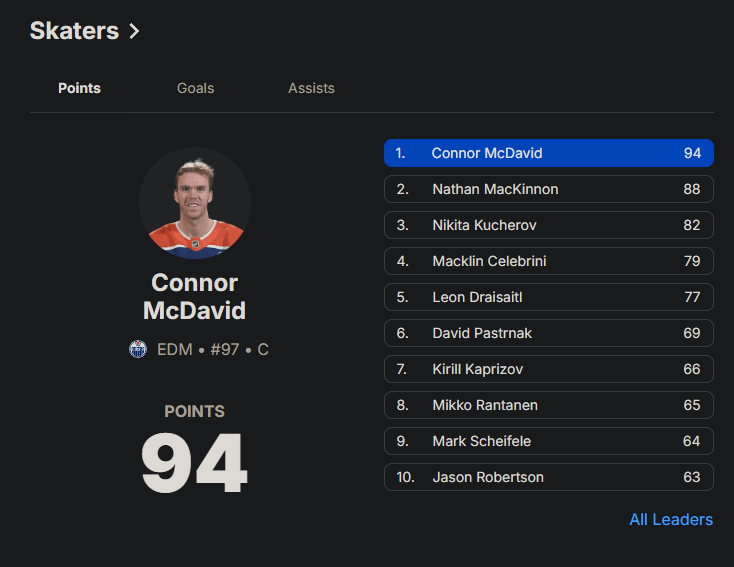
Task: Expand the Skaters section chevron arrow
Action: (134, 31)
